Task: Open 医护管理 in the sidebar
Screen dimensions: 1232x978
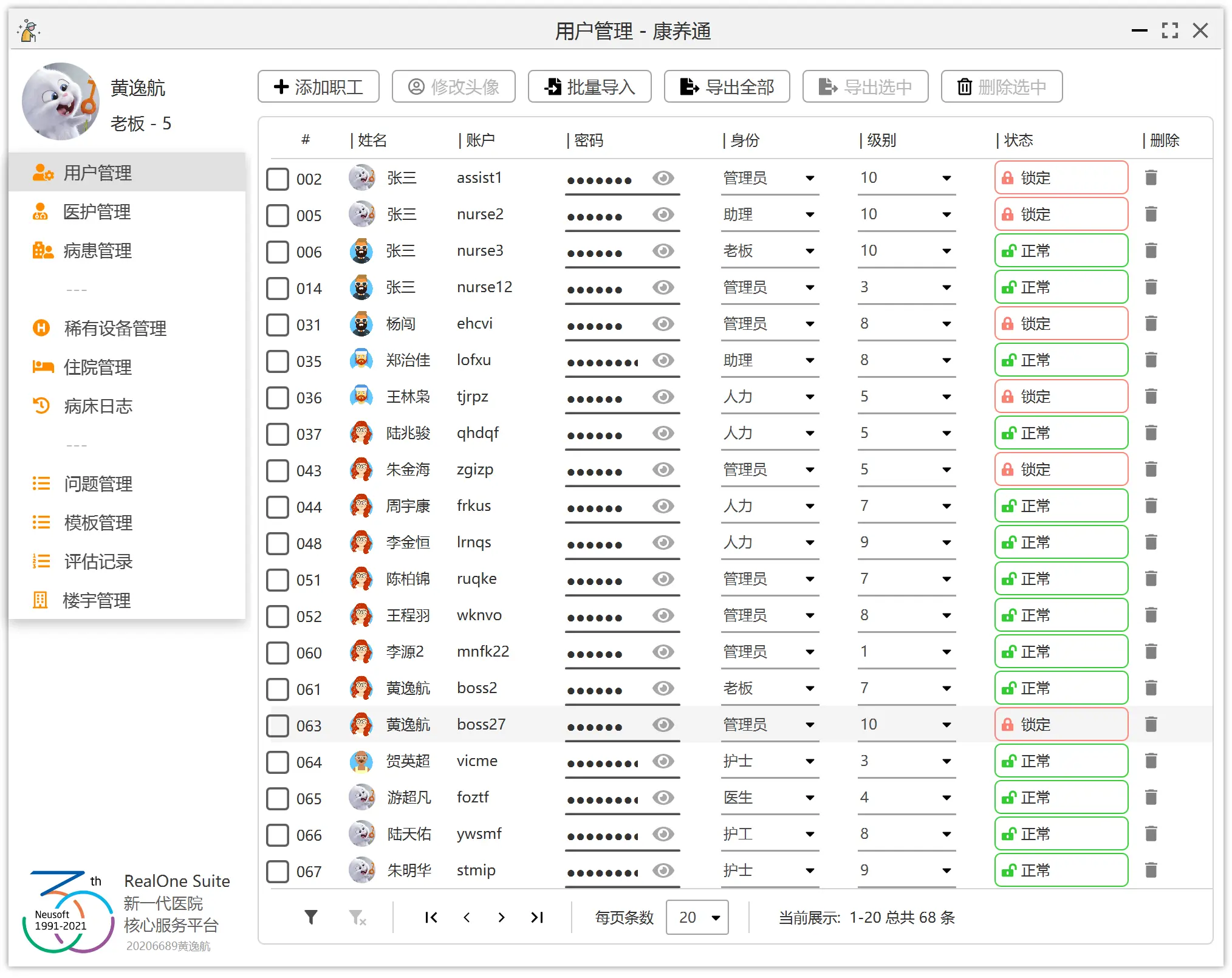Action: coord(97,212)
